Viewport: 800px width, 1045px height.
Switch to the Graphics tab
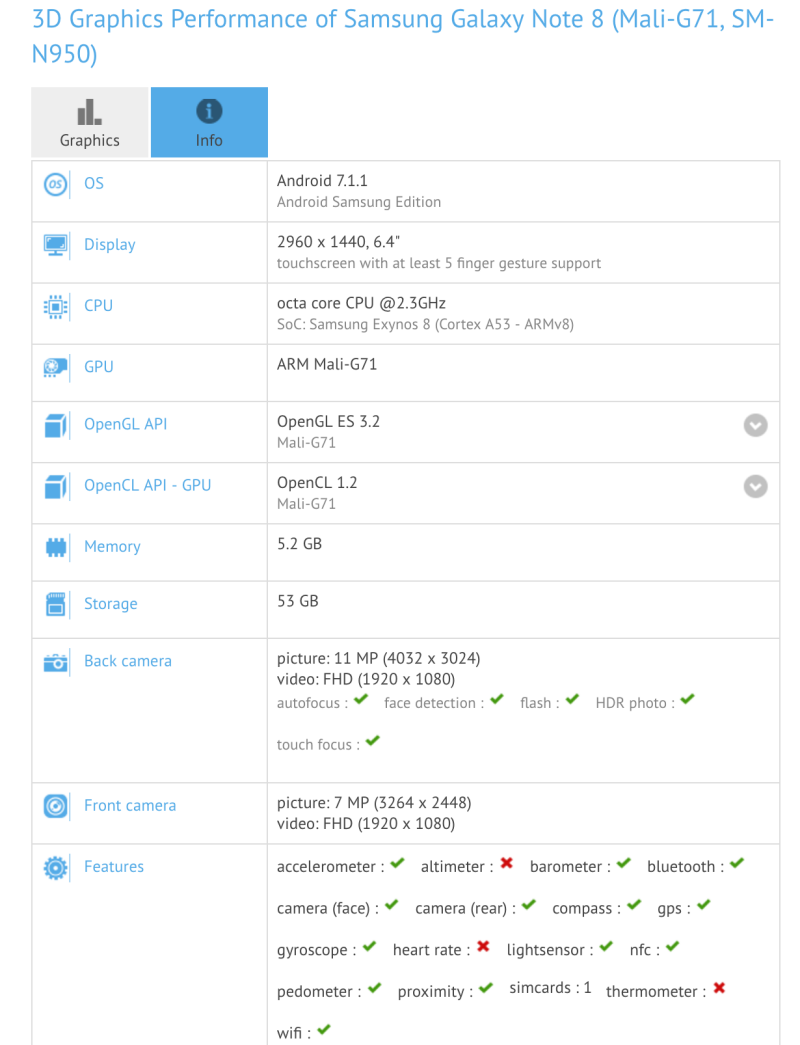90,122
